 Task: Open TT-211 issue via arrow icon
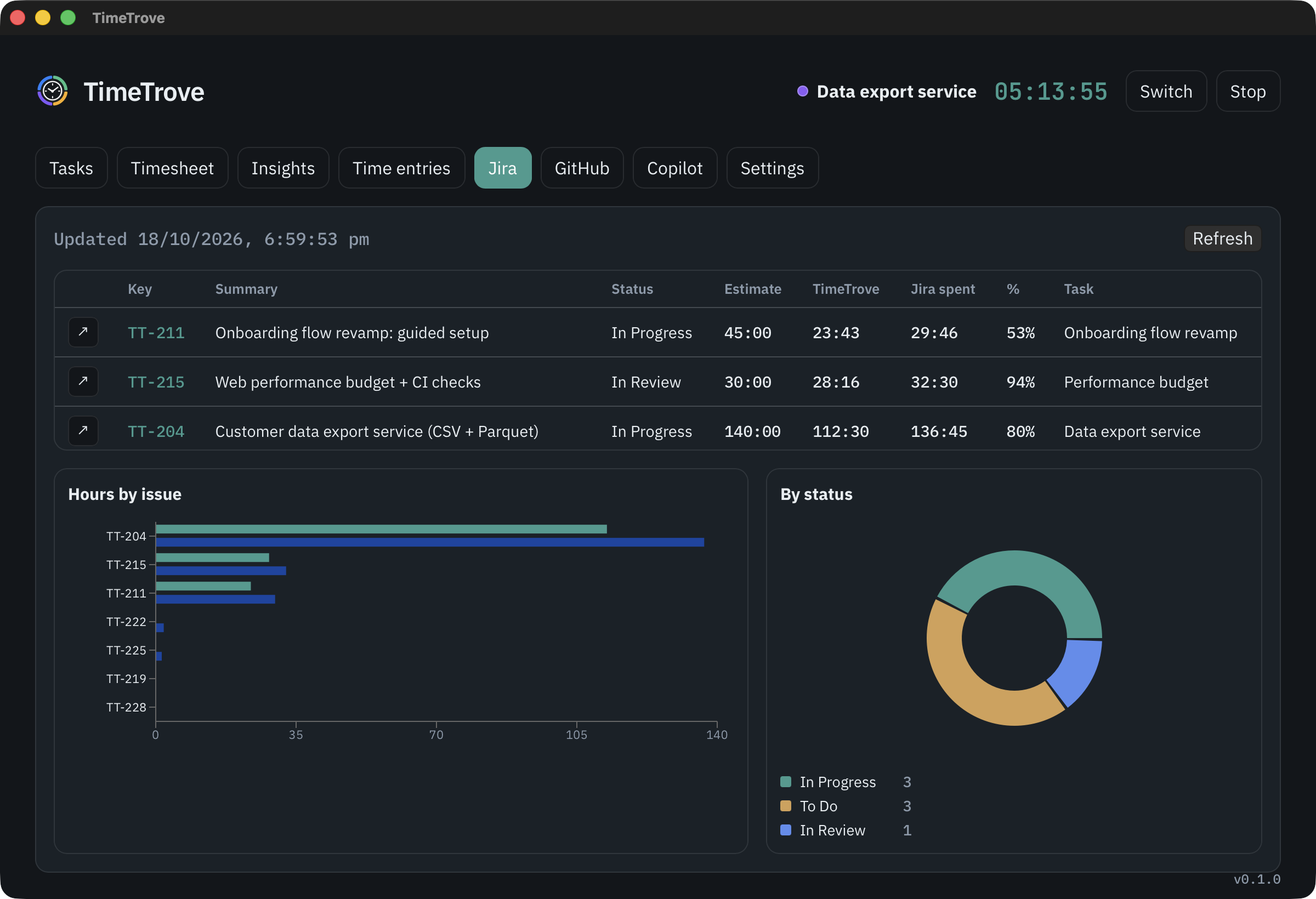click(x=83, y=332)
